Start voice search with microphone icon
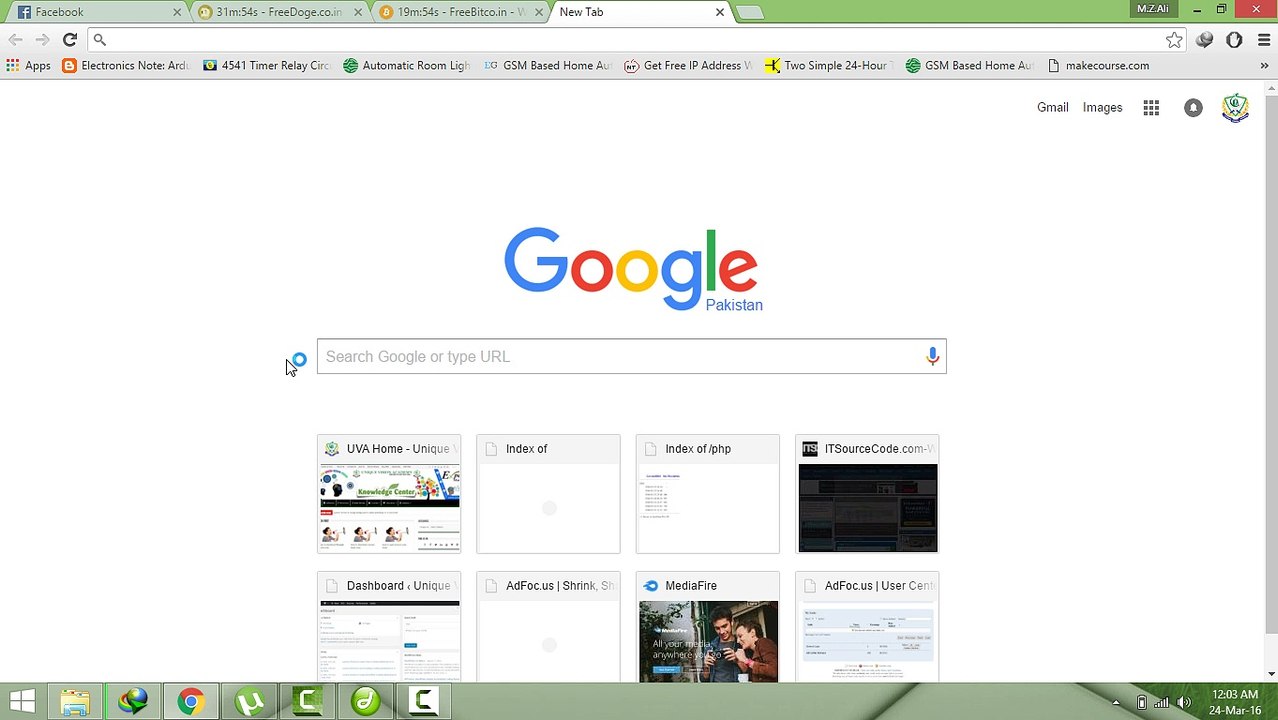Screen dimensions: 1278x720 932,356
